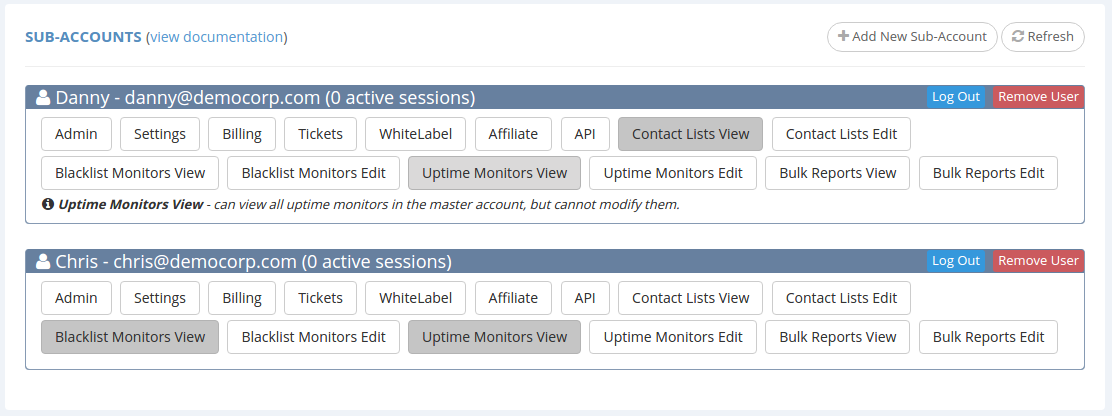Disable Uptime Monitors View for Danny
Image resolution: width=1112 pixels, height=416 pixels.
[x=494, y=173]
